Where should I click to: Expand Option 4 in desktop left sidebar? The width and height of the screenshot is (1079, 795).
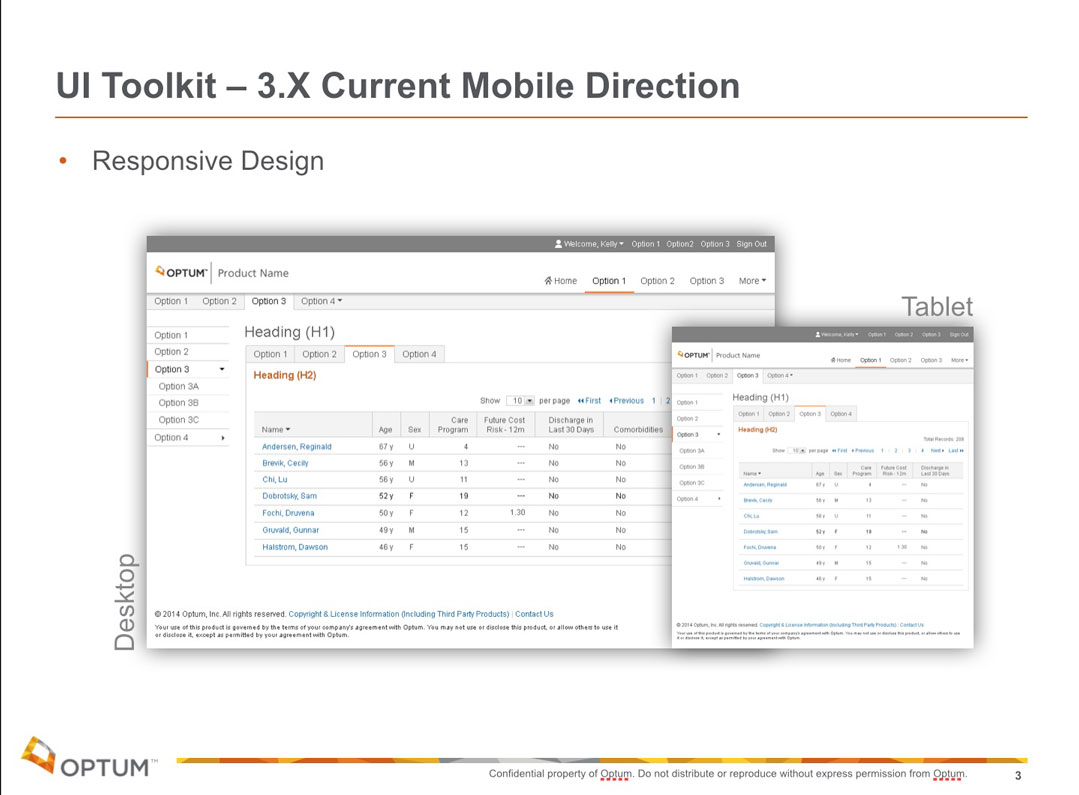pos(222,438)
